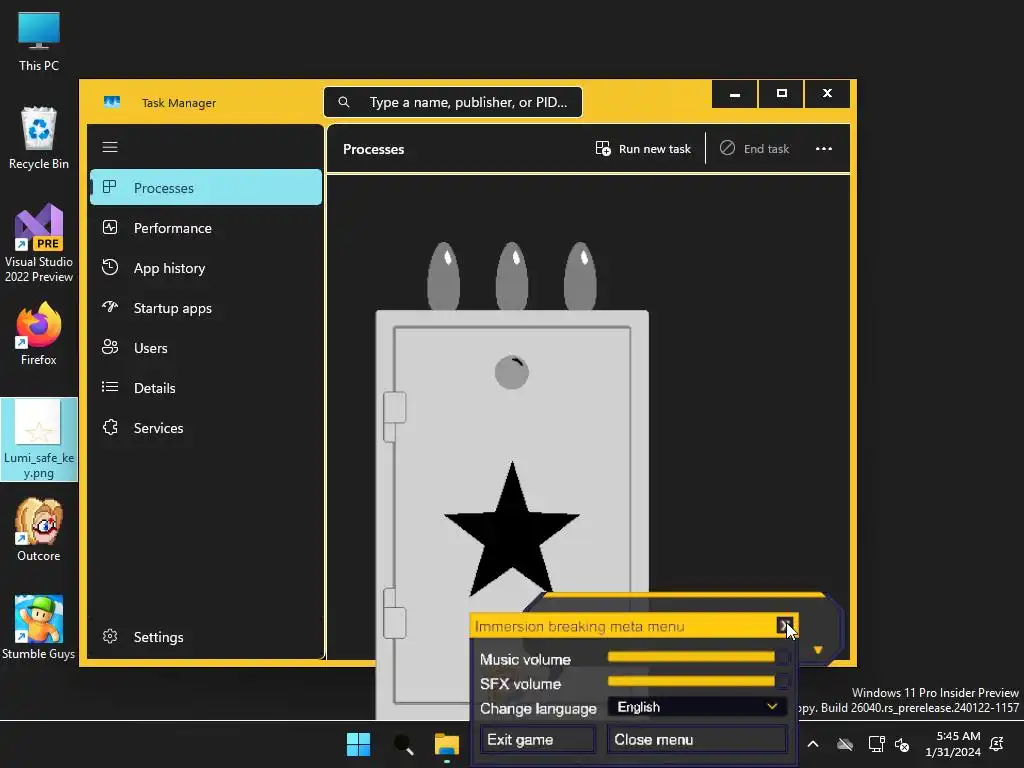Click the network tray icon
This screenshot has height=768, width=1024.
pyautogui.click(x=876, y=744)
